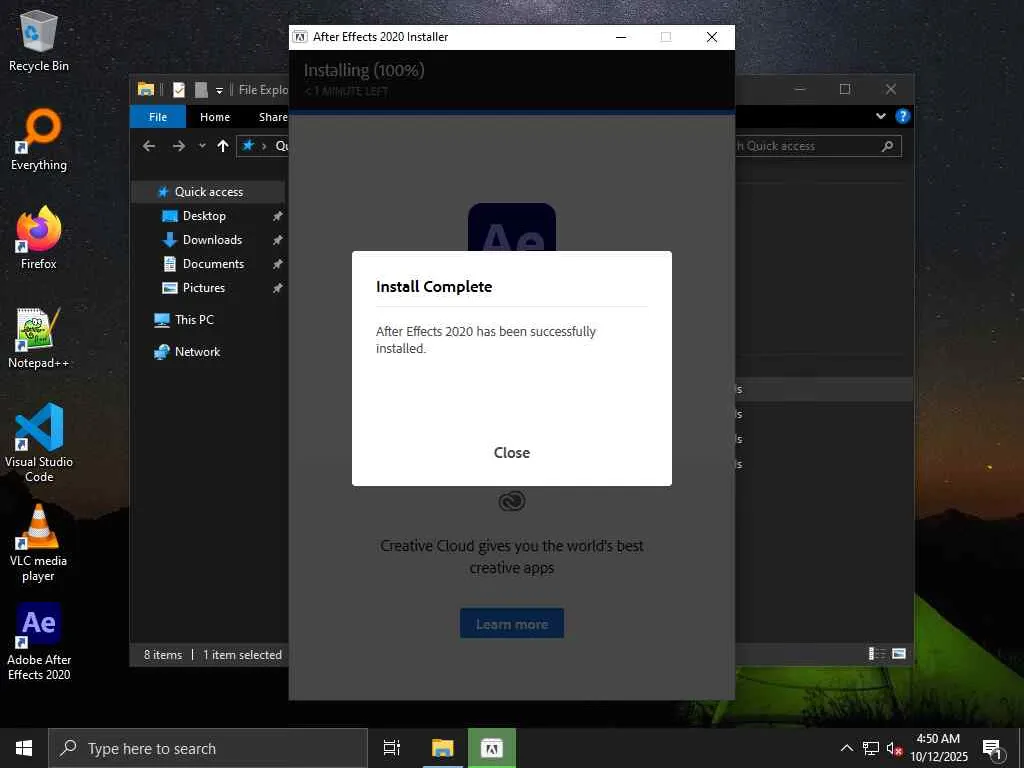Open the Desktop folder in the navigation pane
Image resolution: width=1024 pixels, height=768 pixels.
(x=204, y=216)
